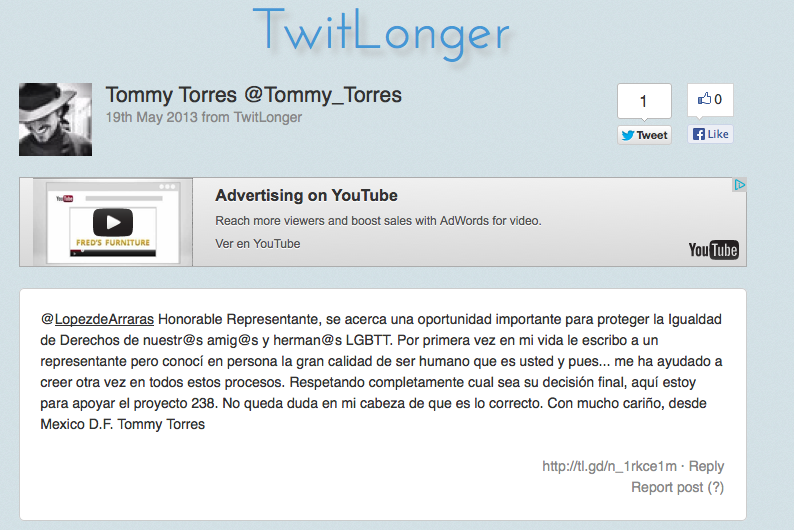Click the Tommy Torres @Tommy_Torres author name
This screenshot has width=794, height=530.
click(254, 96)
